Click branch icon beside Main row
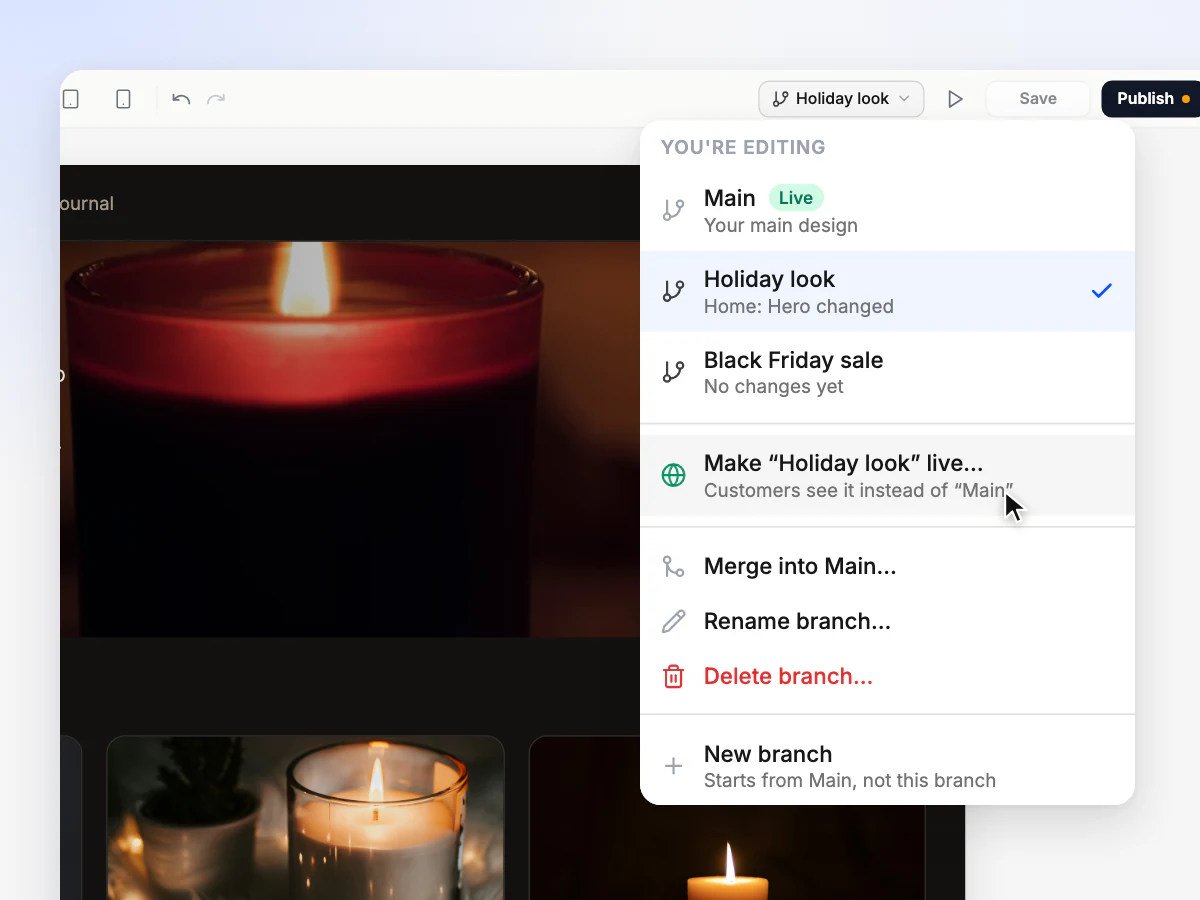Screen dimensions: 1200x900 tap(674, 210)
